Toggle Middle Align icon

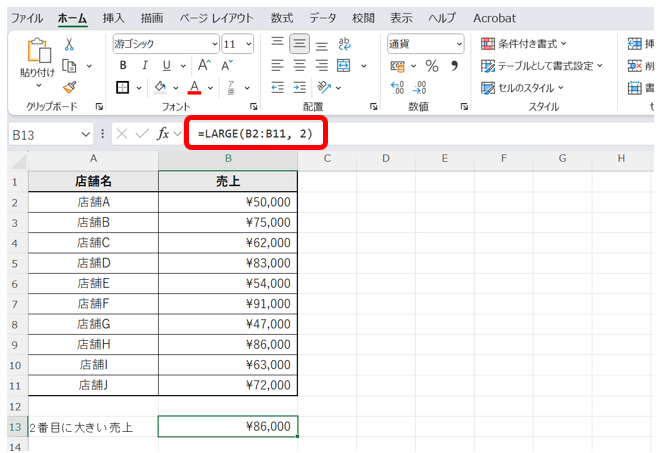coord(299,43)
